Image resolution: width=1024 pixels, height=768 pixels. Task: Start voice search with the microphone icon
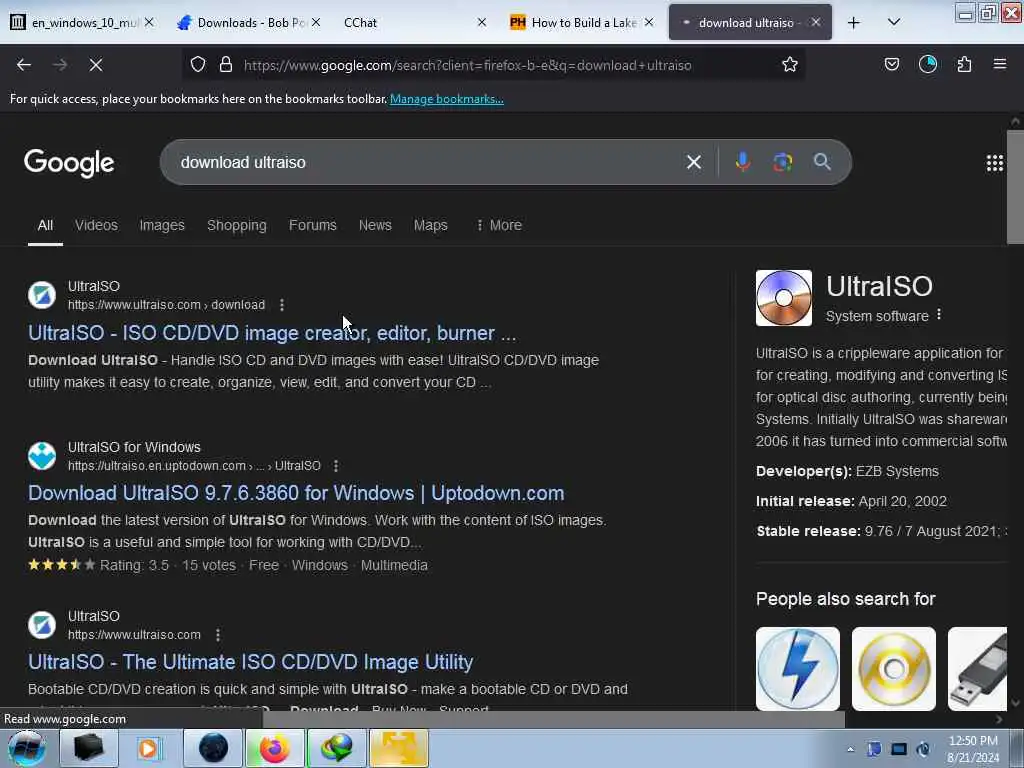pyautogui.click(x=743, y=162)
